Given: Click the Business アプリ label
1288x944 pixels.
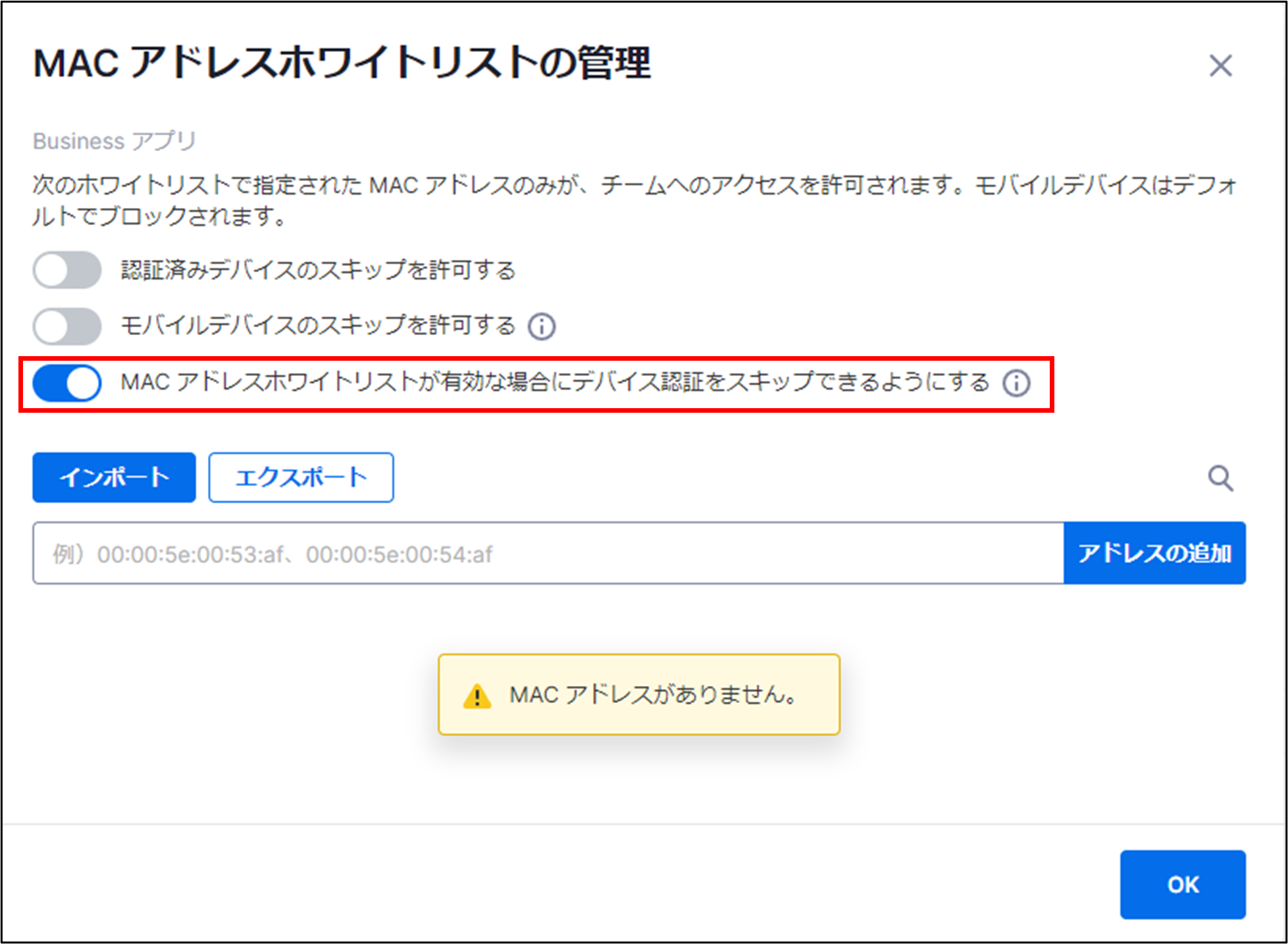Looking at the screenshot, I should 115,141.
